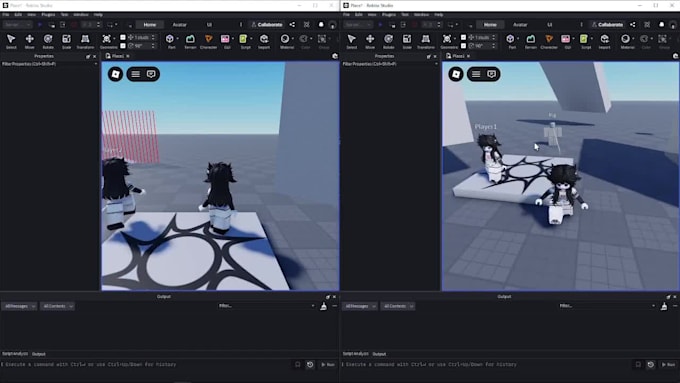Click share icon in left window
This screenshot has height=383, width=680.
(292, 25)
